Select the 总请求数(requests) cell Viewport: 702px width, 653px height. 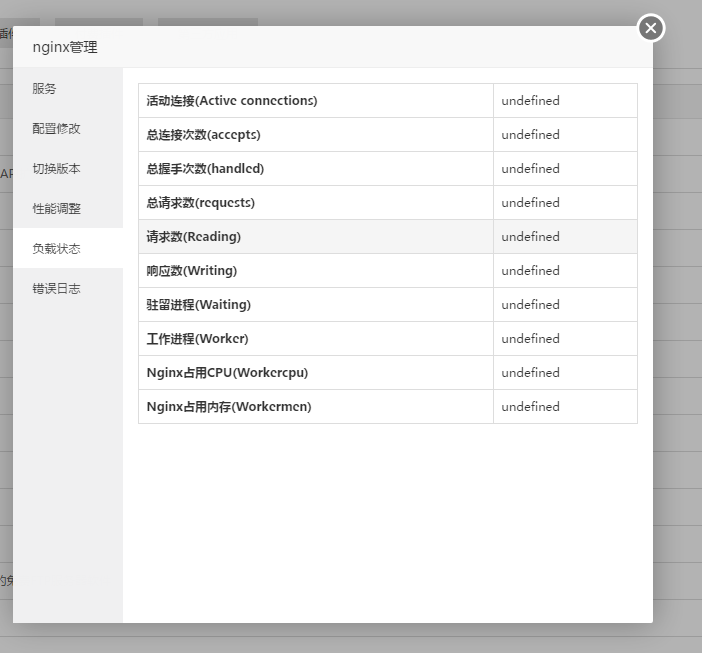click(x=316, y=203)
